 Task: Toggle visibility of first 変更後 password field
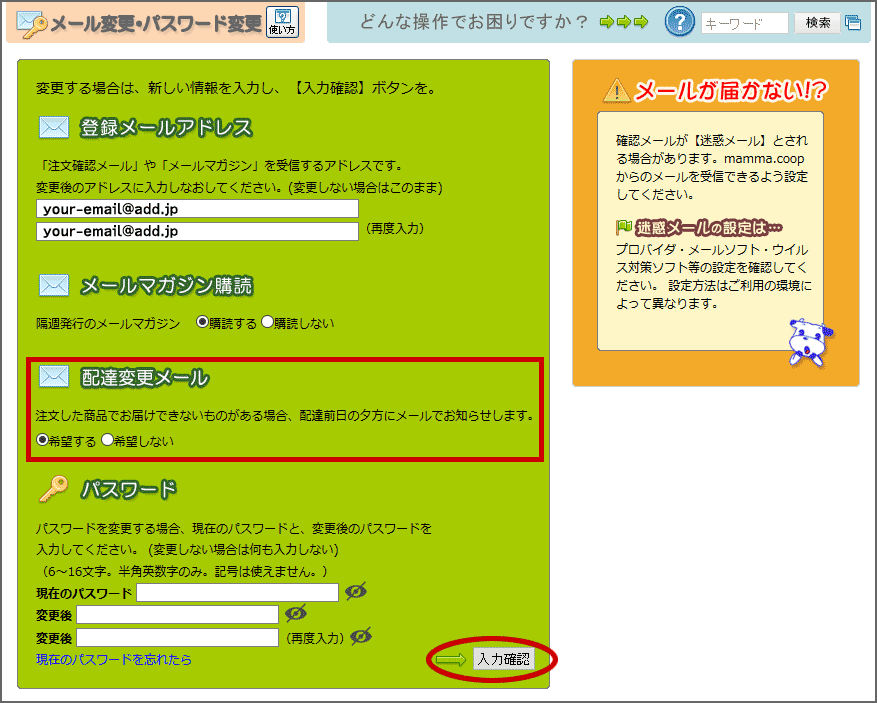(296, 613)
